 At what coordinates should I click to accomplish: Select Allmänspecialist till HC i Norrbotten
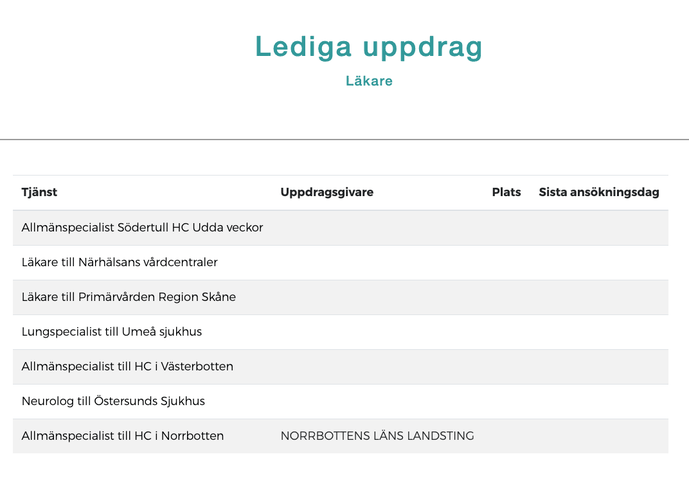pyautogui.click(x=122, y=436)
